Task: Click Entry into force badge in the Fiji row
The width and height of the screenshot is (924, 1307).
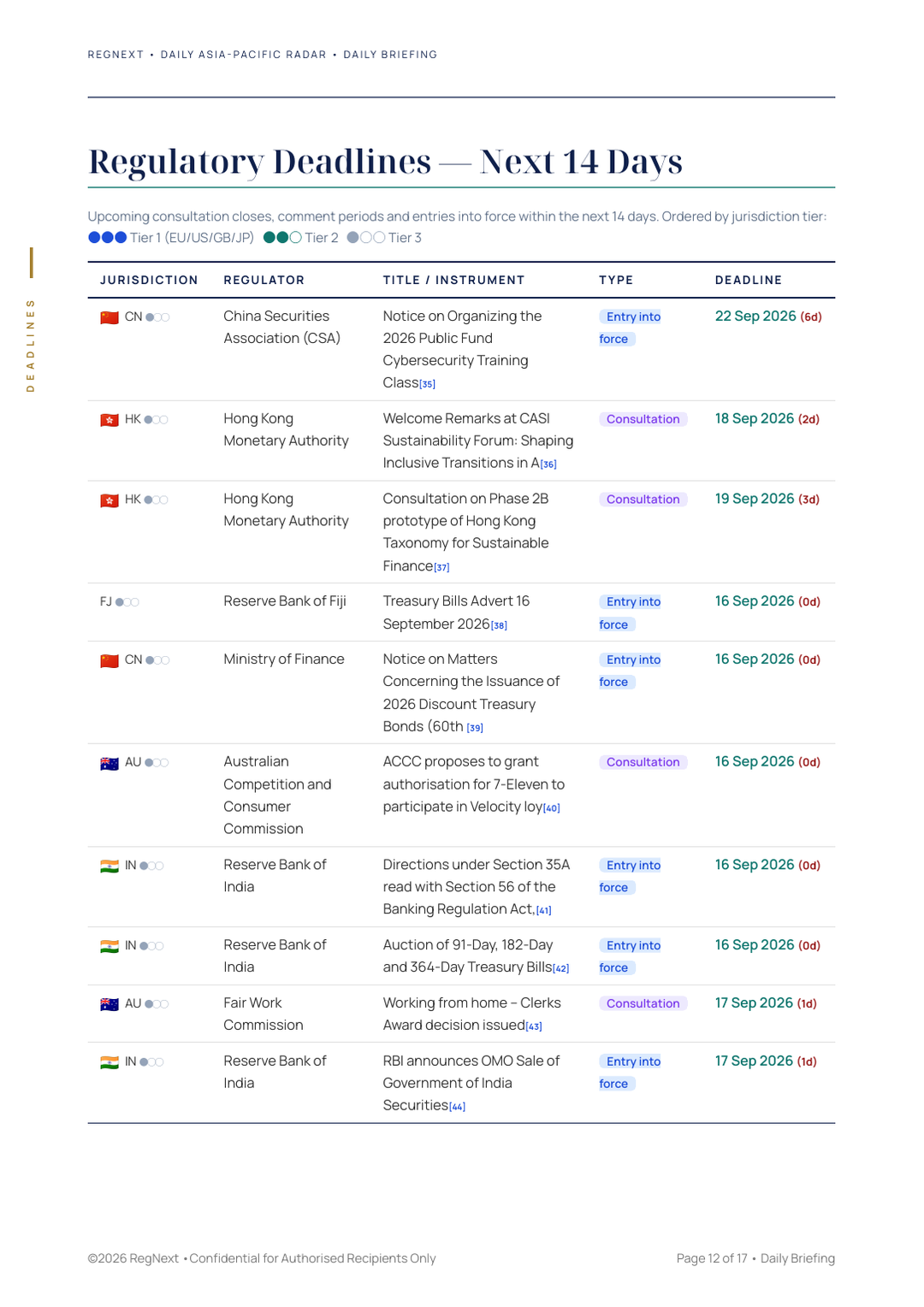Action: [631, 613]
